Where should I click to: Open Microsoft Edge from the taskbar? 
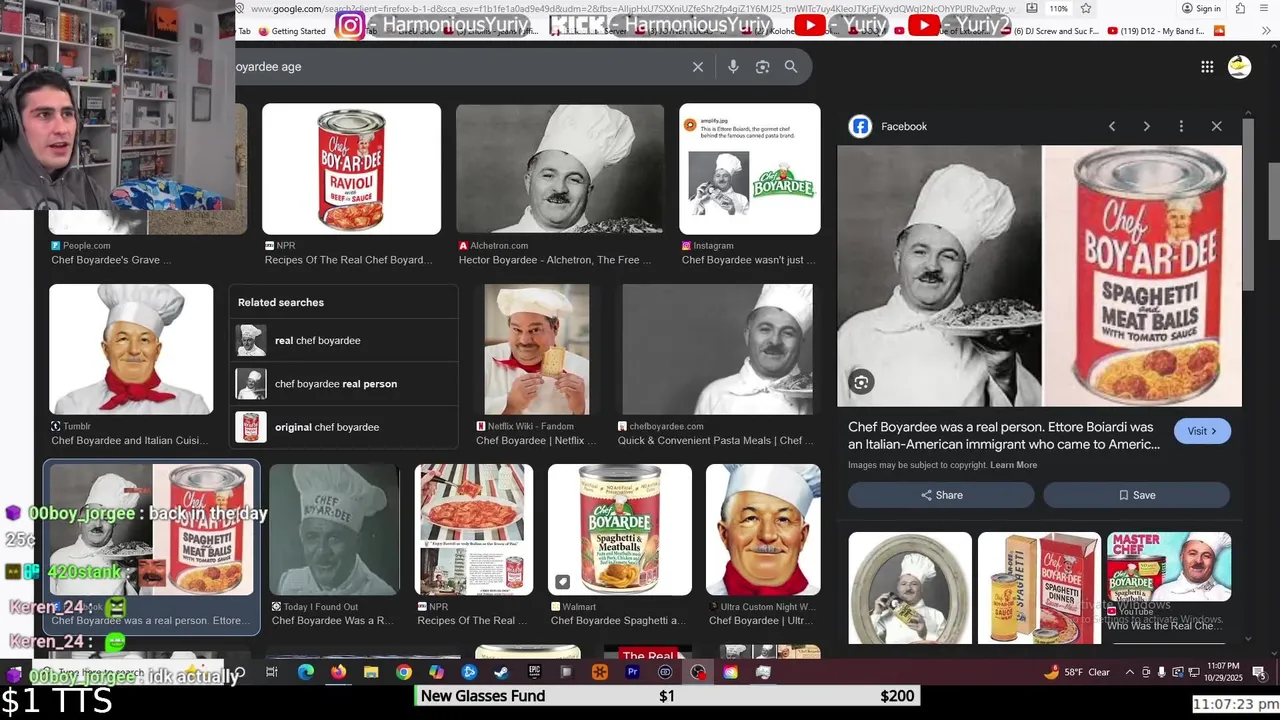point(306,672)
